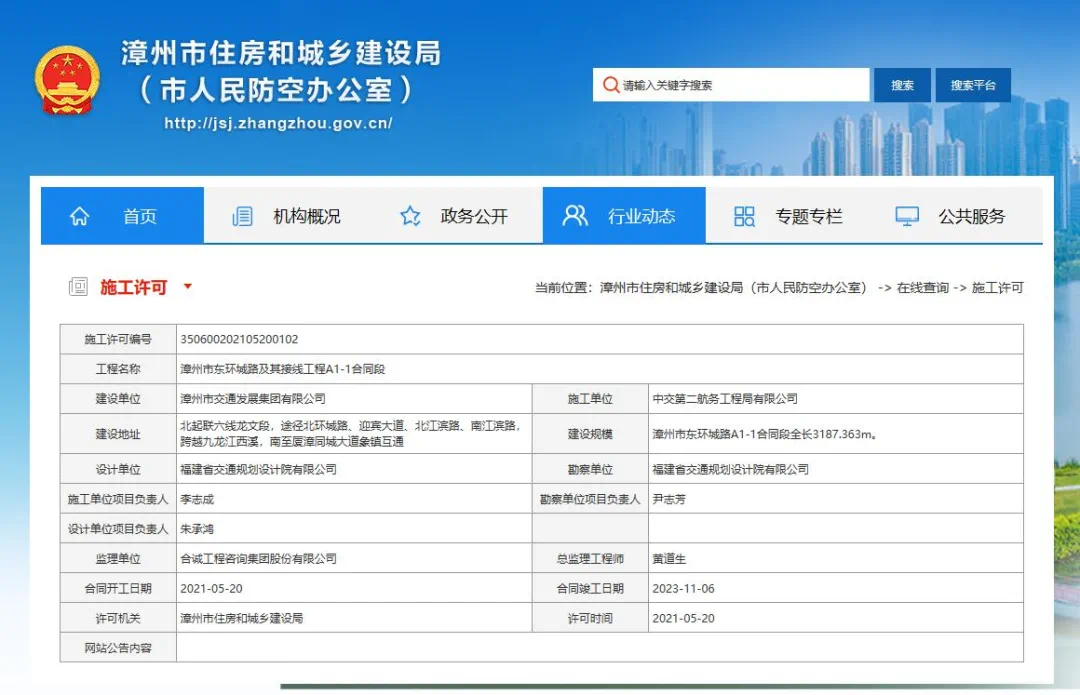Click the home house icon
Image resolution: width=1080 pixels, height=695 pixels.
click(80, 216)
